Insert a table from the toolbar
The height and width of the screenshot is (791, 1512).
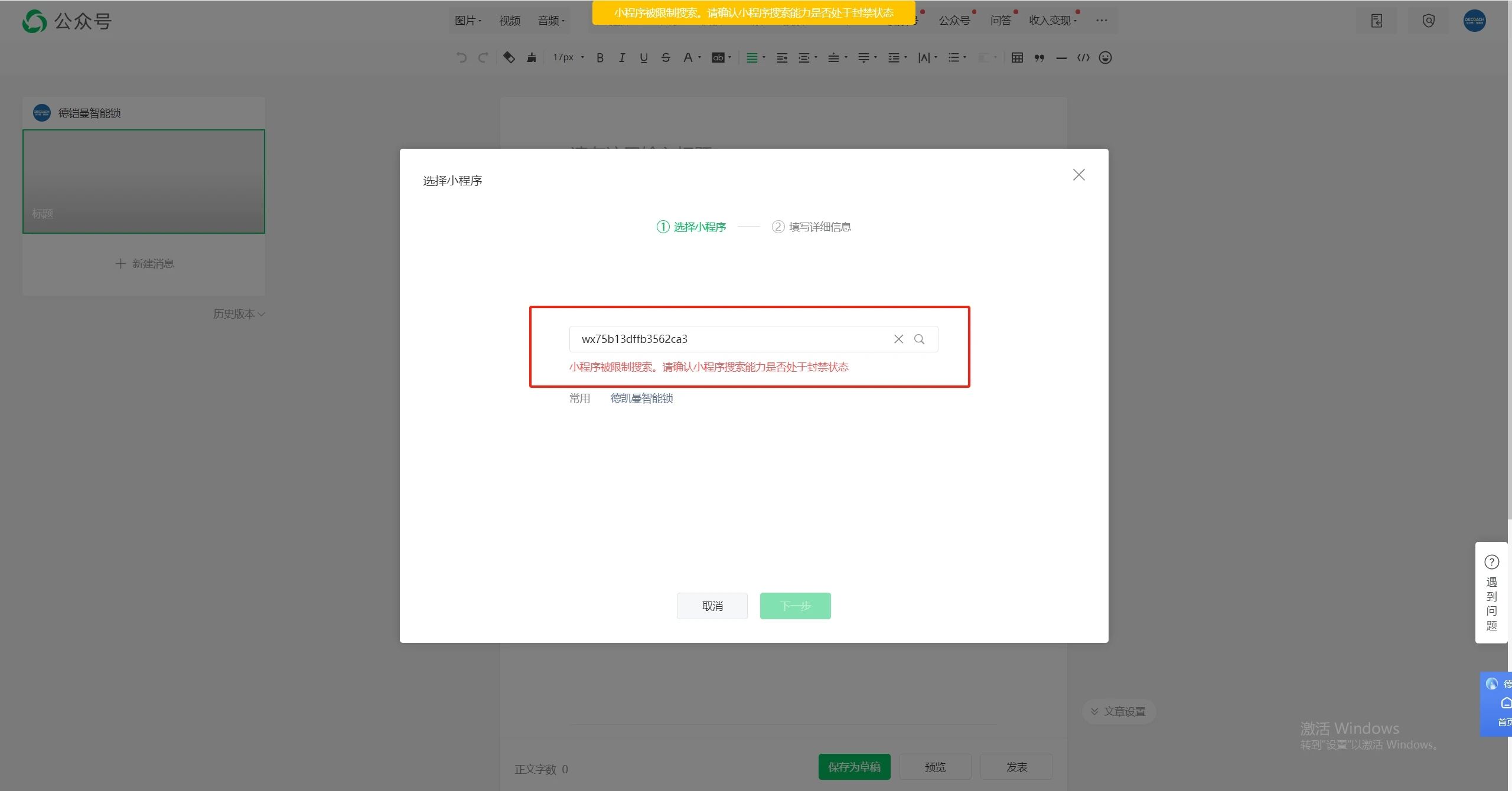(1017, 57)
